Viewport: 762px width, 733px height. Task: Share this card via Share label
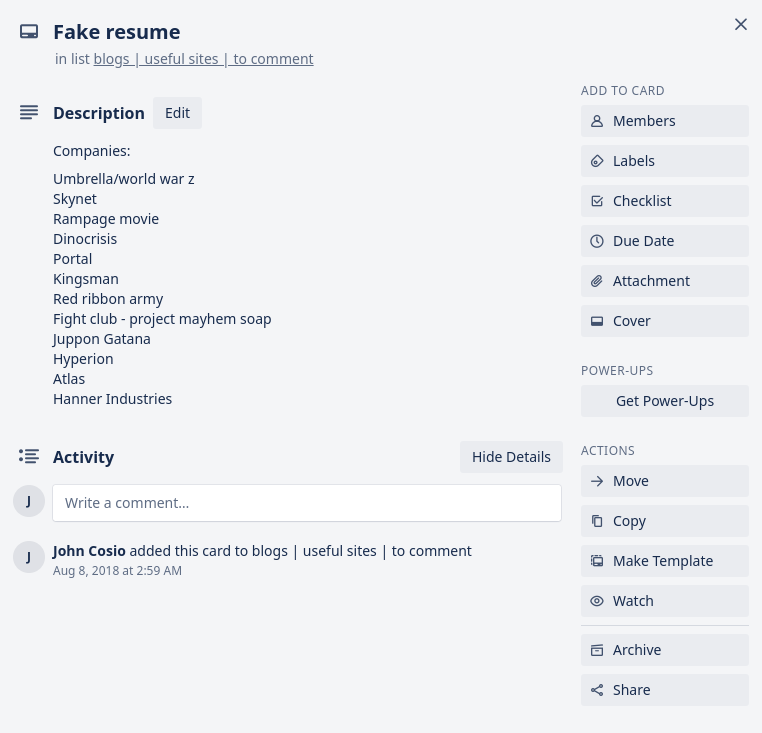click(631, 690)
